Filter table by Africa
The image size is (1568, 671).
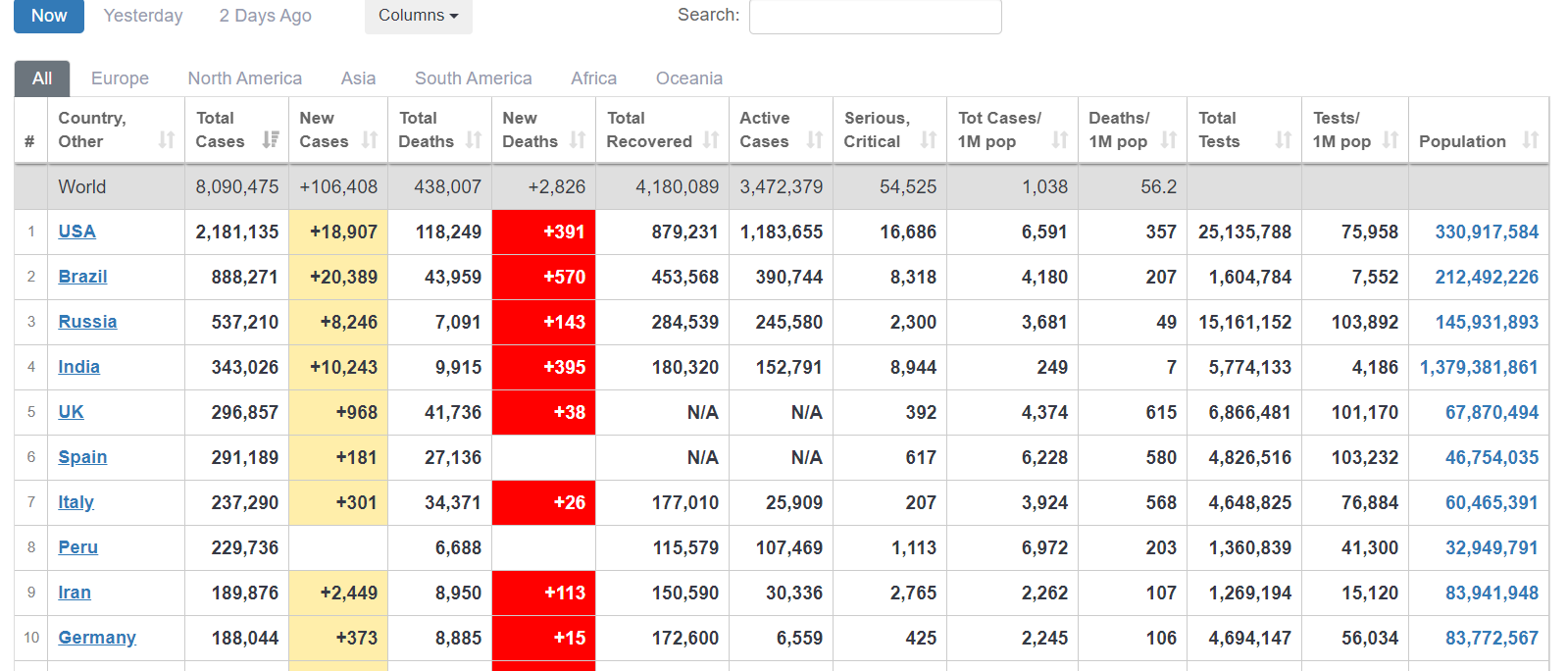click(594, 78)
